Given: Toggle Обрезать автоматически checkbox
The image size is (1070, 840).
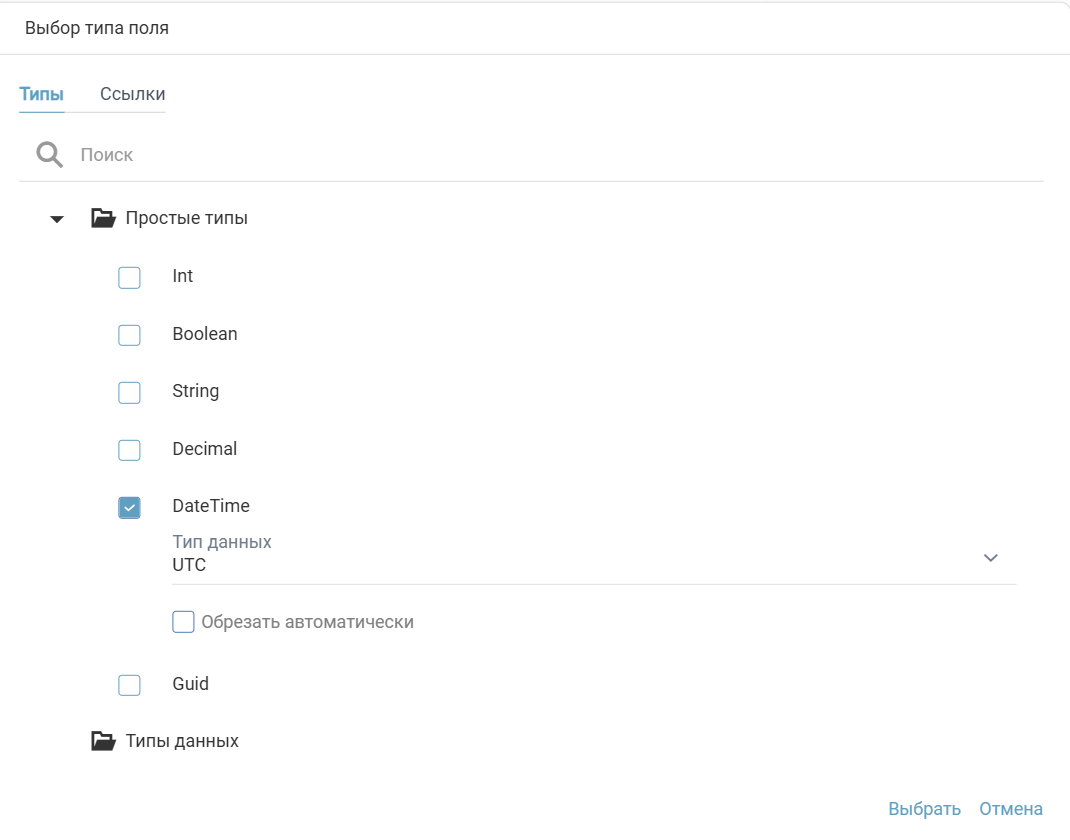Looking at the screenshot, I should (x=183, y=622).
